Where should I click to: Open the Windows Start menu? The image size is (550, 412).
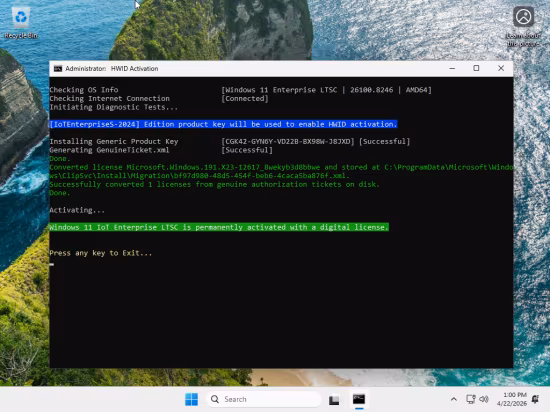[192, 399]
